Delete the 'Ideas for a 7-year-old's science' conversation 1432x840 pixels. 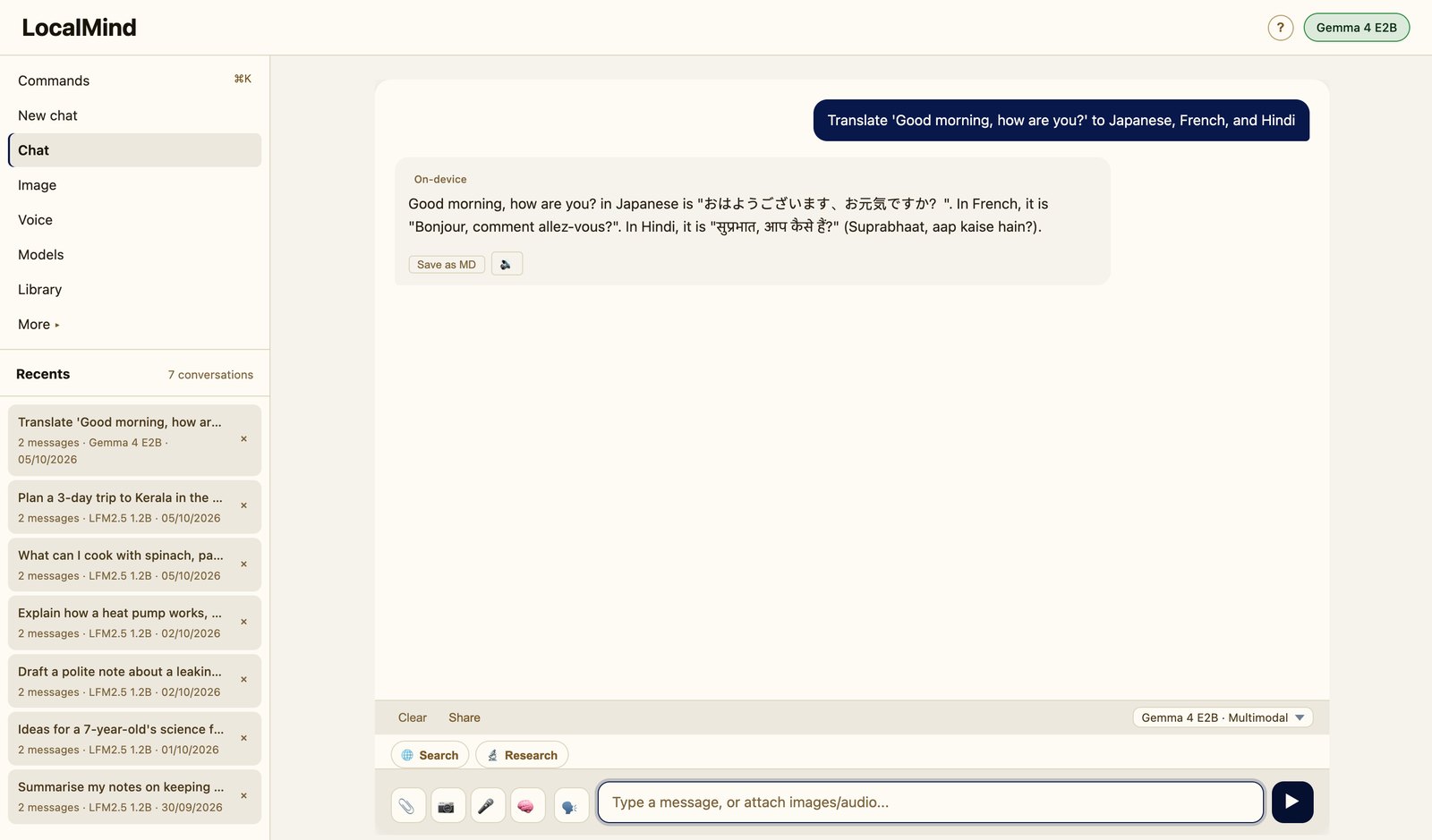(243, 738)
